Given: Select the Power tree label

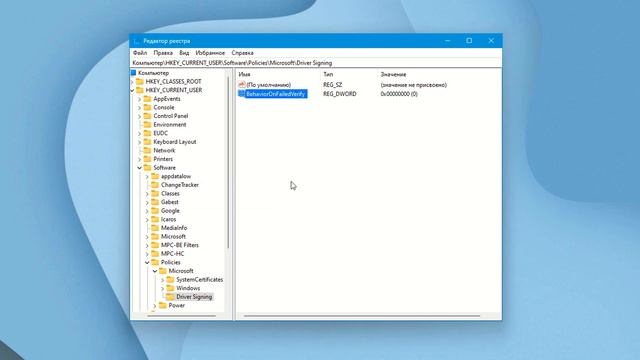Looking at the screenshot, I should point(177,305).
